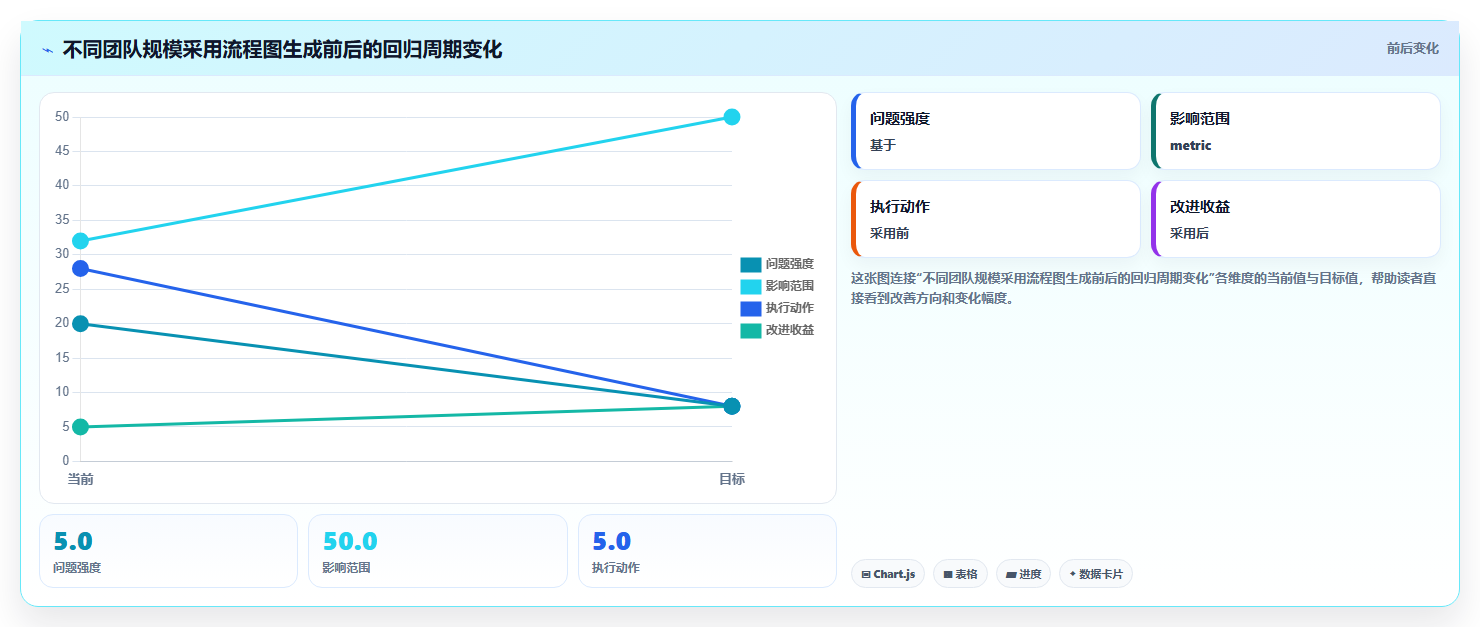Open the 执行动作 采用前 card

[x=995, y=219]
